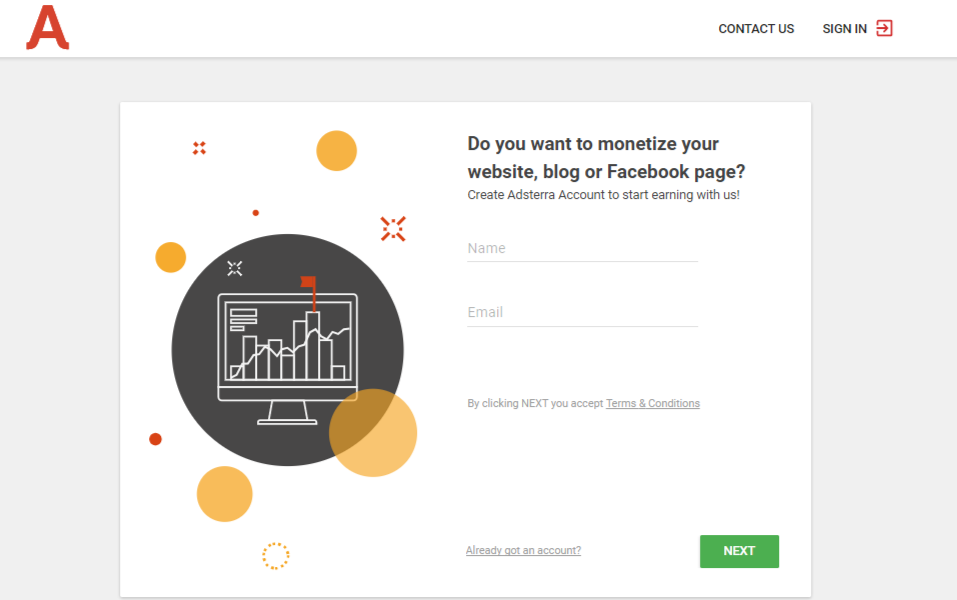Click the red flag on the chart
Image resolution: width=957 pixels, height=600 pixels.
coord(309,283)
